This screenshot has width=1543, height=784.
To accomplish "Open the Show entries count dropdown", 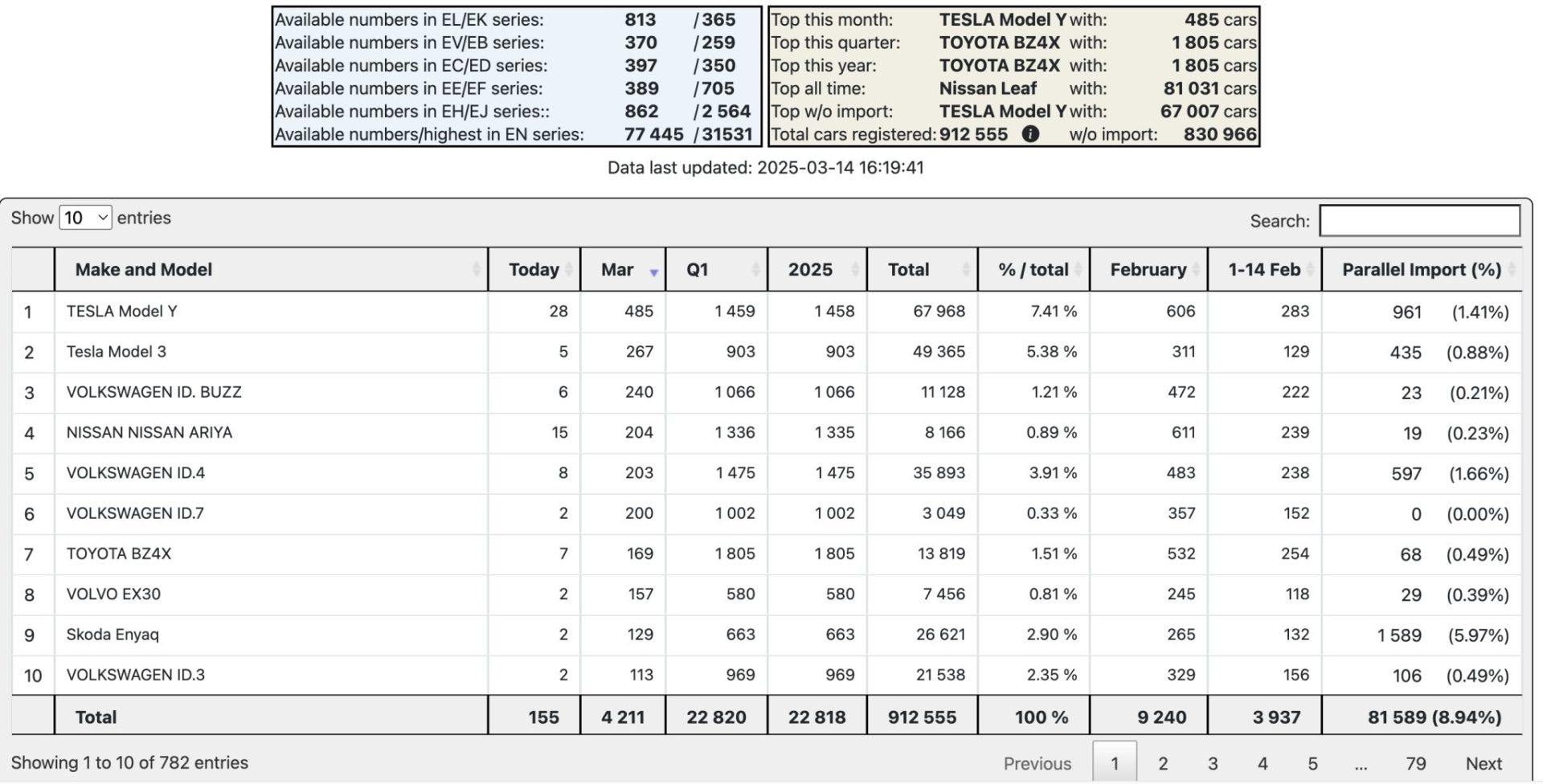I will (85, 218).
